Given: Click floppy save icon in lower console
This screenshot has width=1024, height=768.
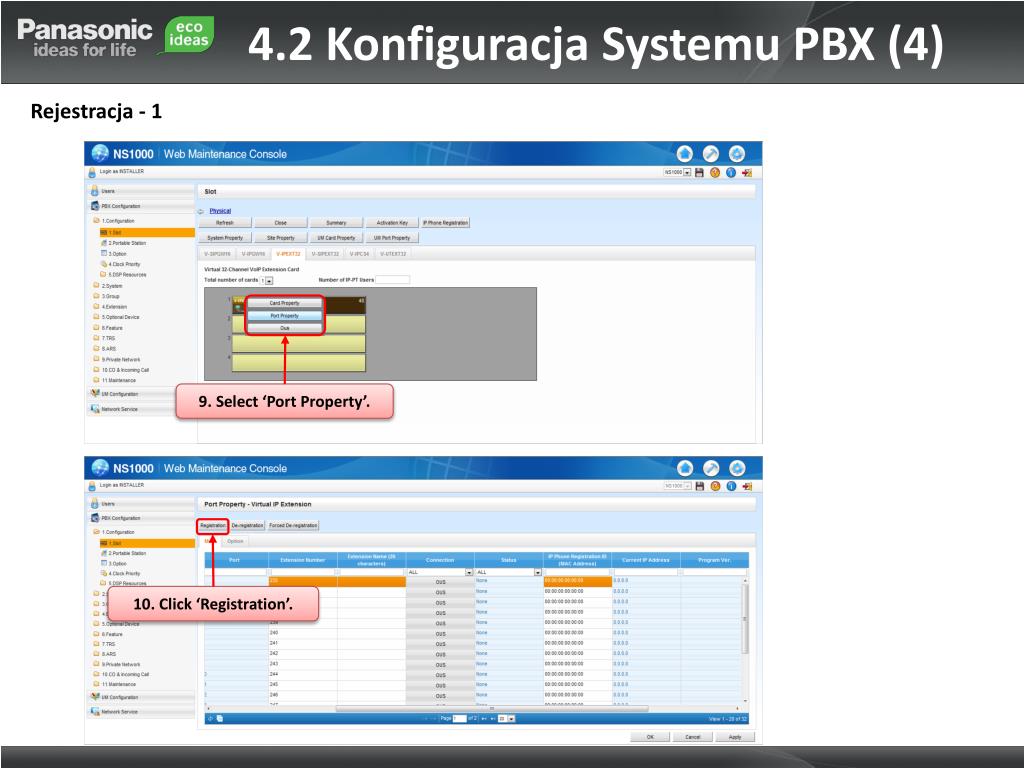Looking at the screenshot, I should click(700, 486).
